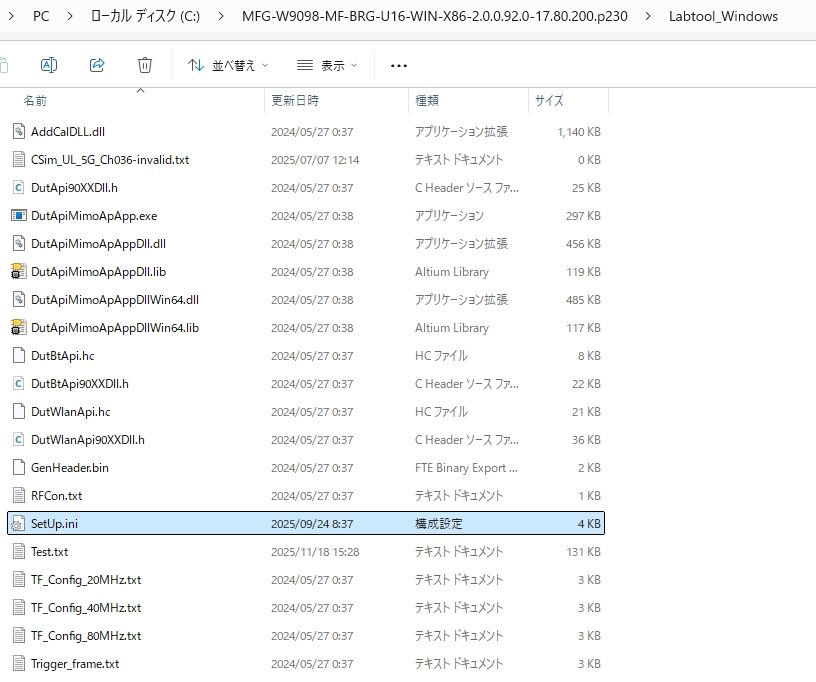Click the Delete trash can icon
This screenshot has height=682, width=816.
point(145,65)
